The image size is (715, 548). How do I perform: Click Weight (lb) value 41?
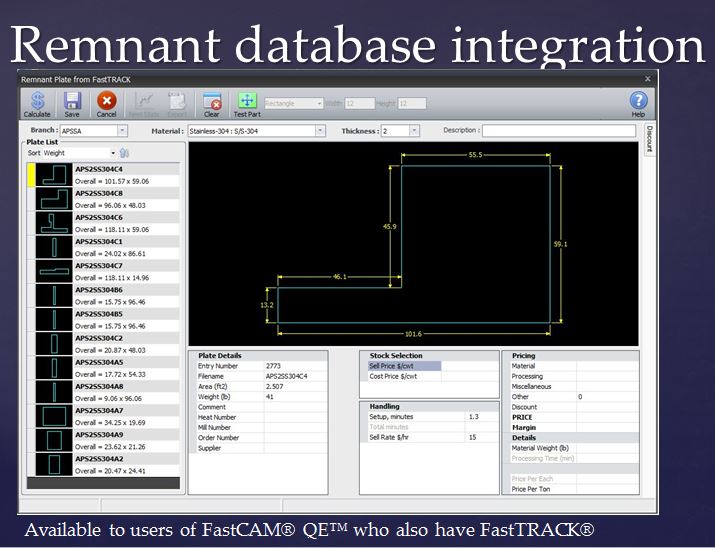269,397
